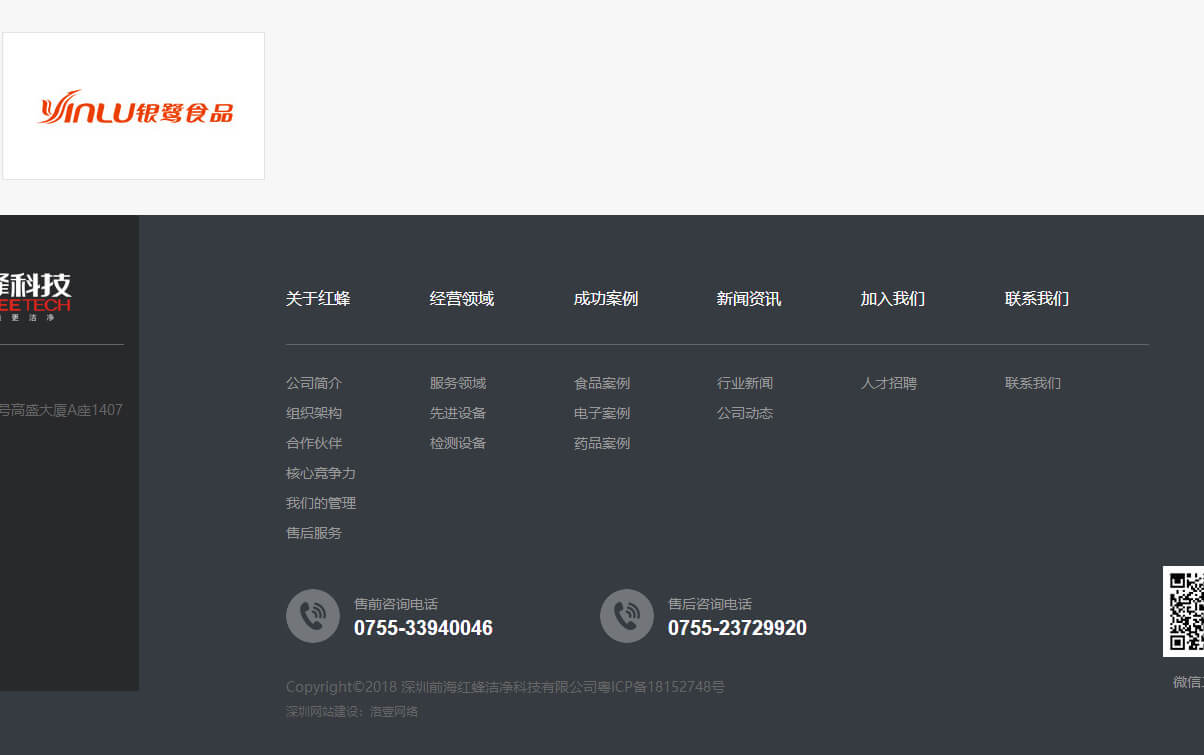Click the after-sales phone icon

click(x=627, y=615)
